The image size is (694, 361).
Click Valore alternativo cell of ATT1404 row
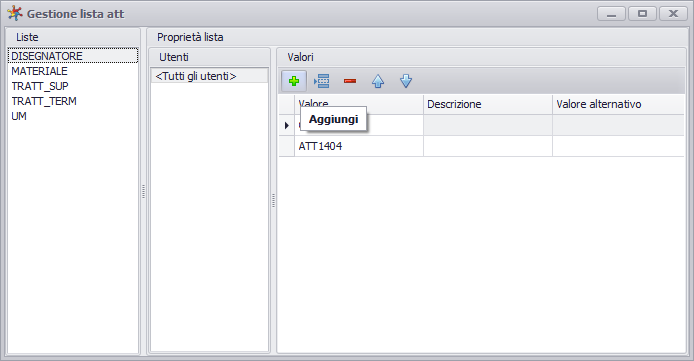tap(618, 146)
